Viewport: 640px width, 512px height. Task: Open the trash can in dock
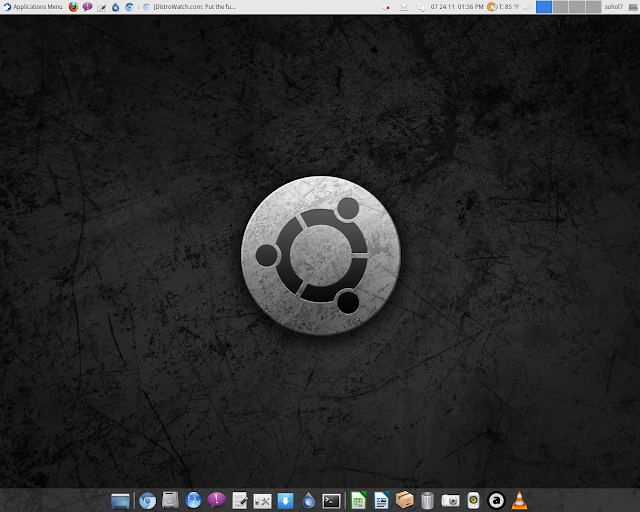pyautogui.click(x=427, y=501)
